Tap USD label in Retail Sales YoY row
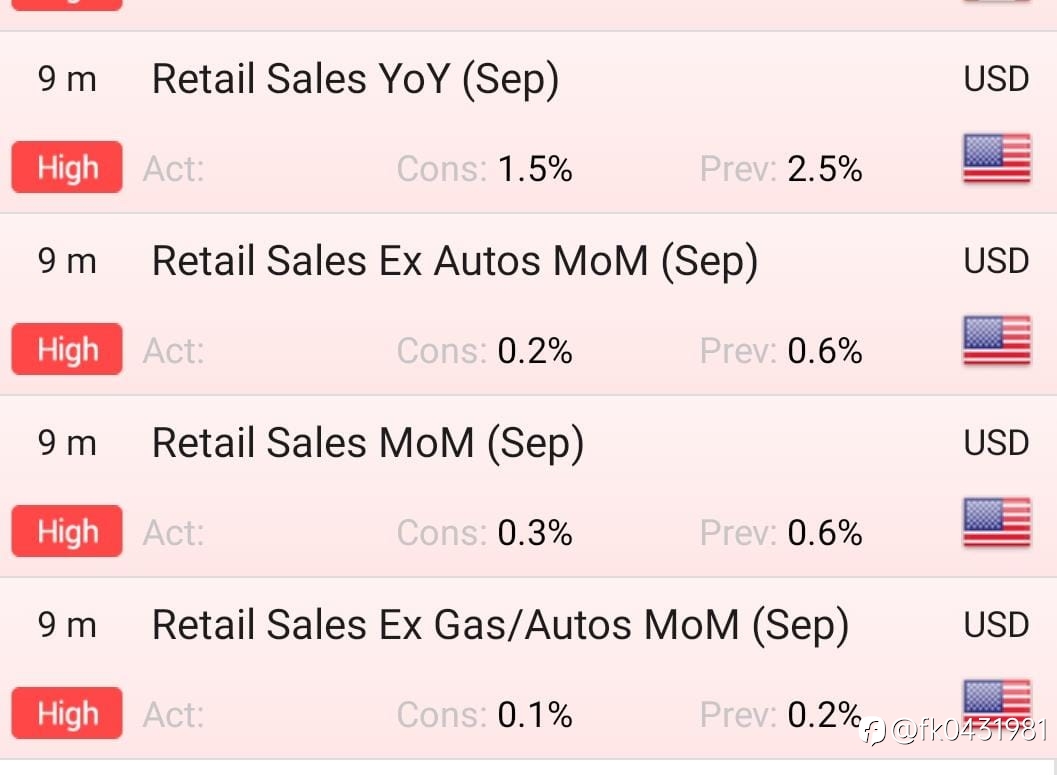Image resolution: width=1057 pixels, height=775 pixels. [996, 79]
